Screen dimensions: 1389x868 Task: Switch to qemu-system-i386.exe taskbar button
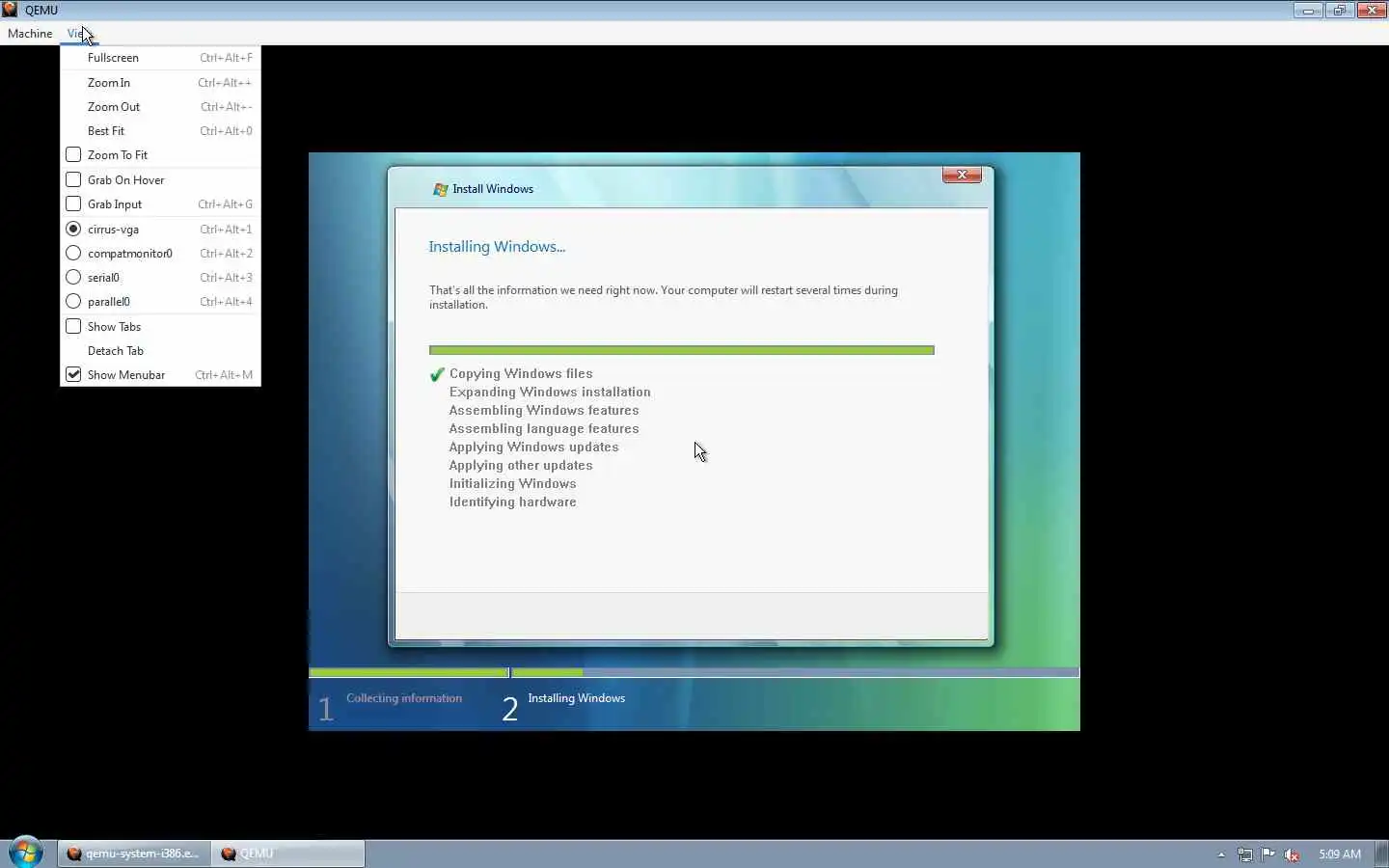point(134,854)
